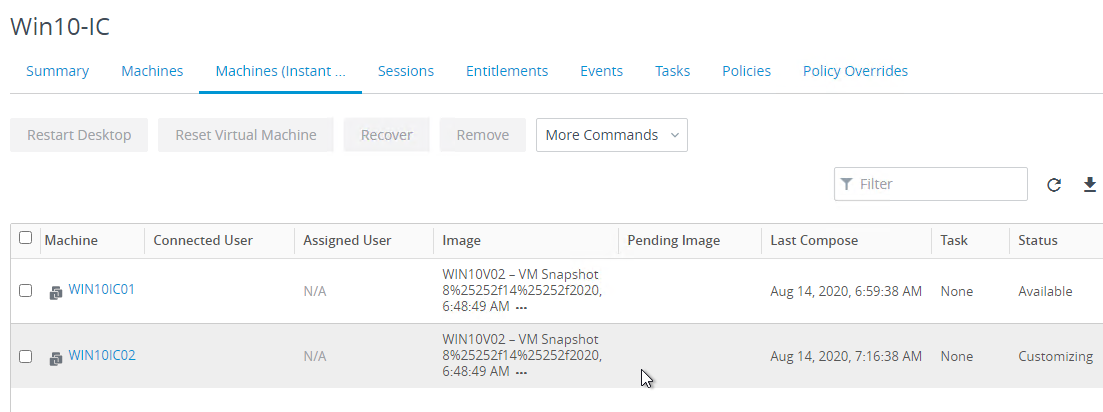Click the WIN10IC01 machine icon
The image size is (1103, 412).
click(56, 292)
